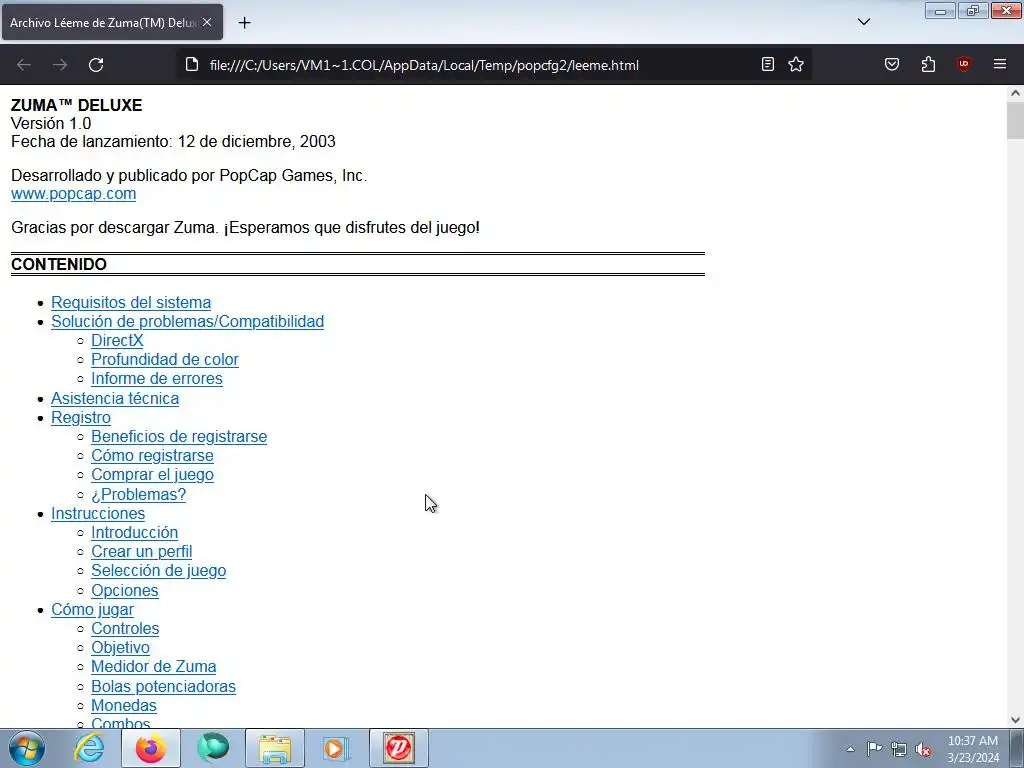Show hidden tray icons arrow
1024x768 pixels.
click(x=850, y=749)
